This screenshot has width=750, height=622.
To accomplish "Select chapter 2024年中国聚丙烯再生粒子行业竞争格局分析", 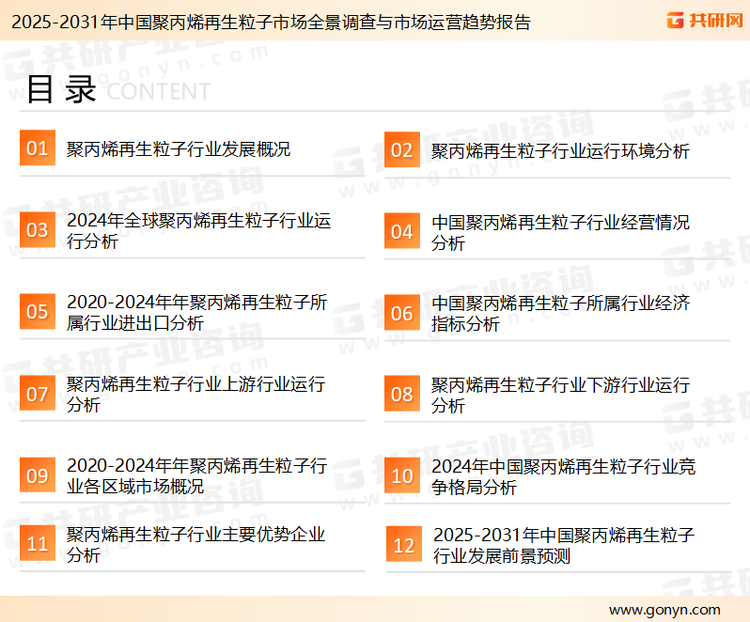I will click(563, 477).
